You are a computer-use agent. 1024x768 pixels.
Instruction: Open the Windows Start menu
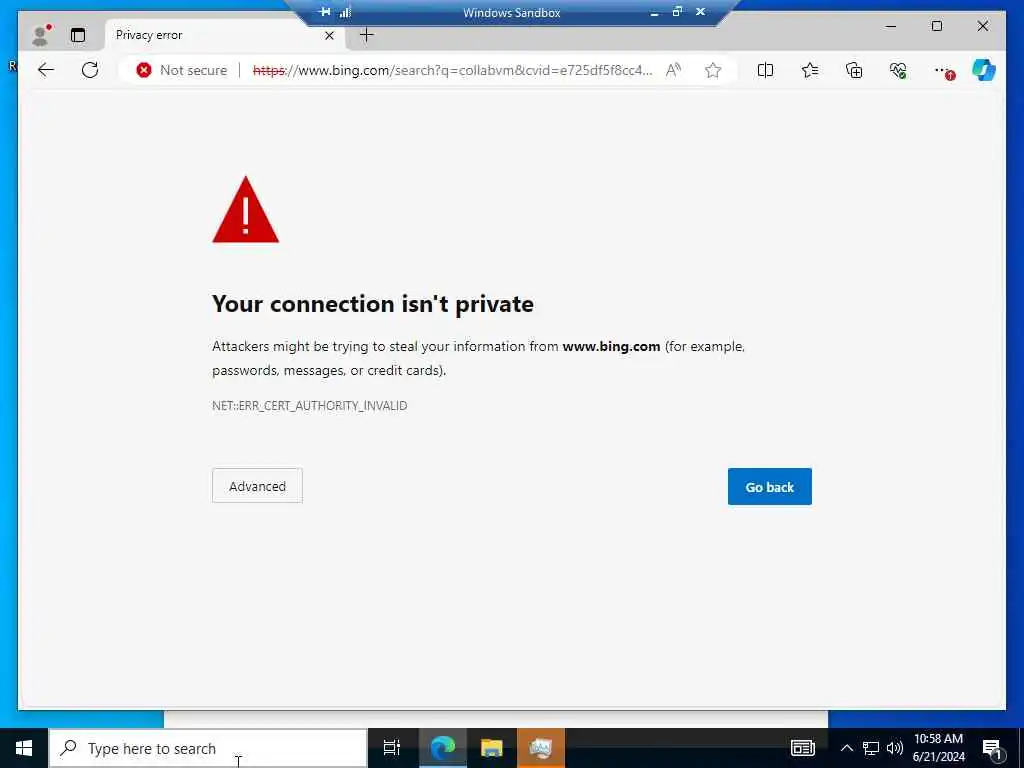24,748
